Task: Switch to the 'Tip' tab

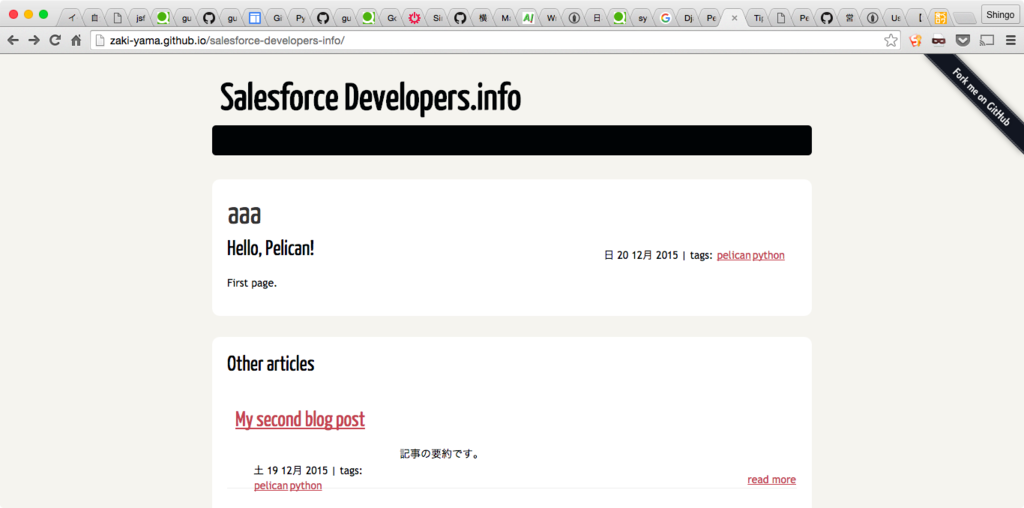Action: pyautogui.click(x=758, y=18)
